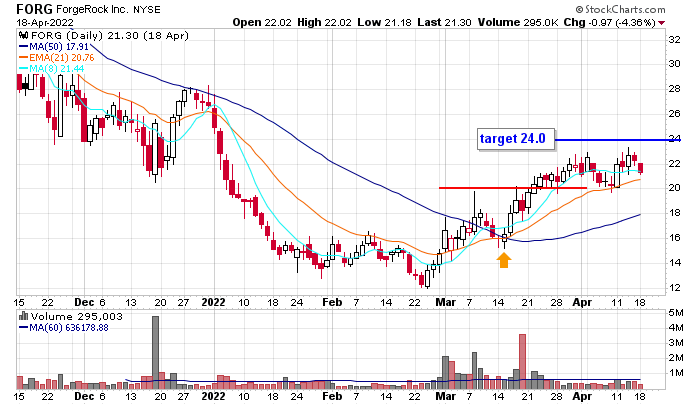Click the Feb label under the volume panel
Image resolution: width=700 pixels, height=405 pixels.
click(332, 396)
